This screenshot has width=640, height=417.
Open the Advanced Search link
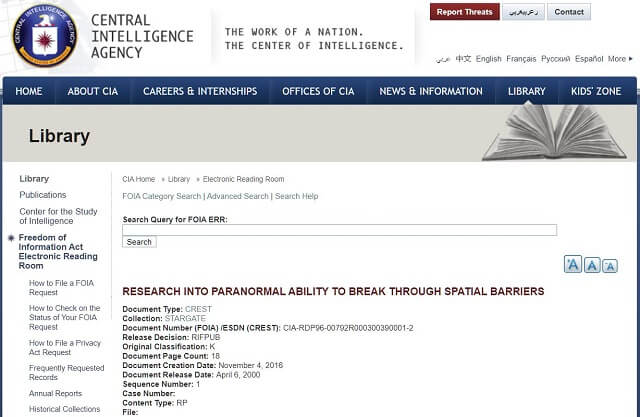[238, 196]
